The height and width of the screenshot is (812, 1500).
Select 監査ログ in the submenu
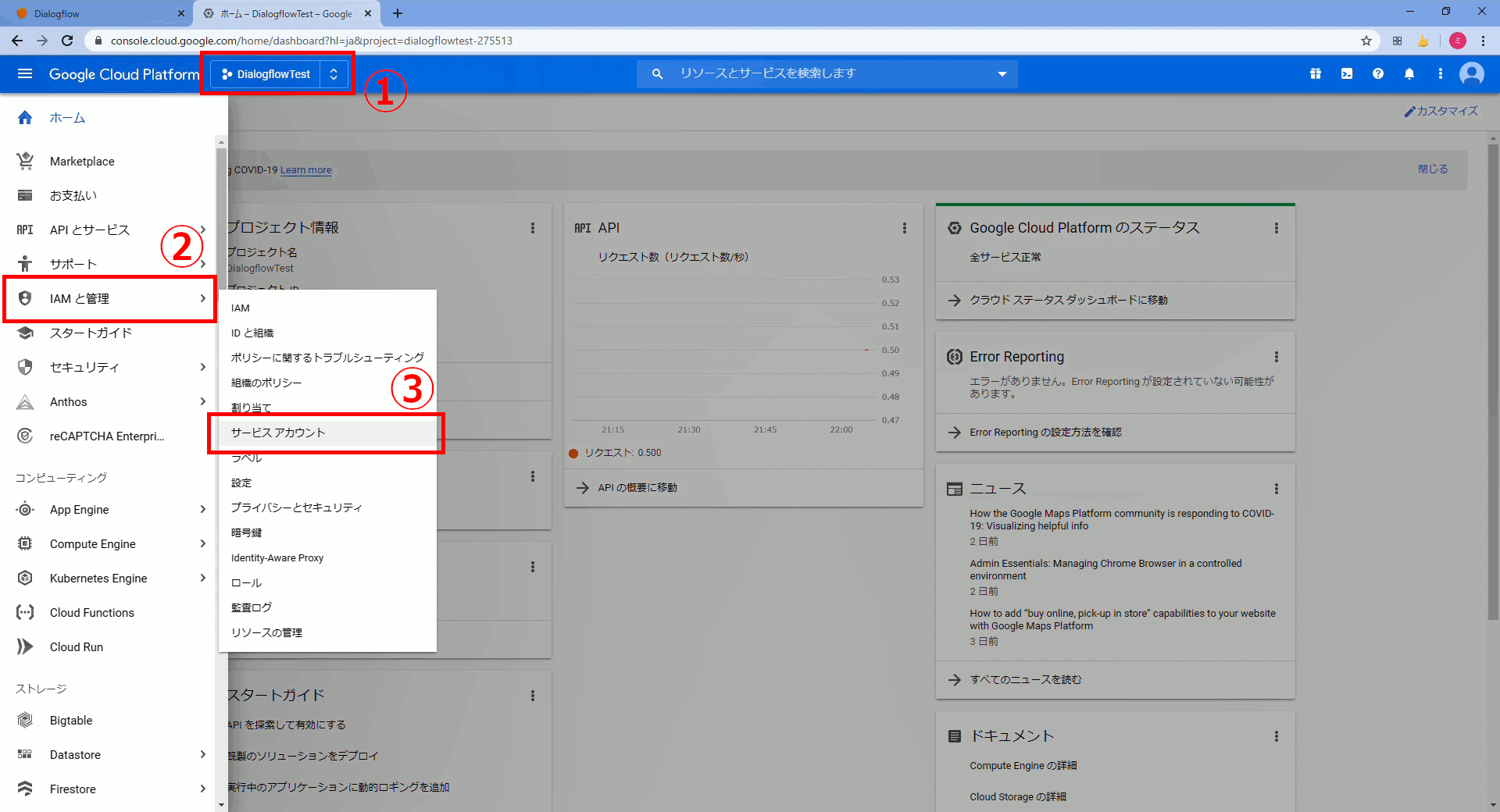click(x=327, y=607)
